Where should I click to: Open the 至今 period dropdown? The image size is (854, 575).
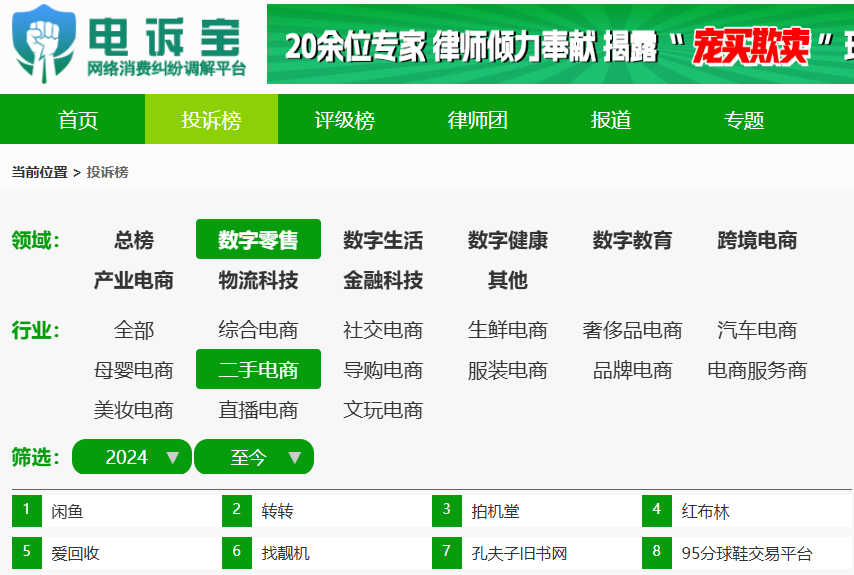point(254,457)
